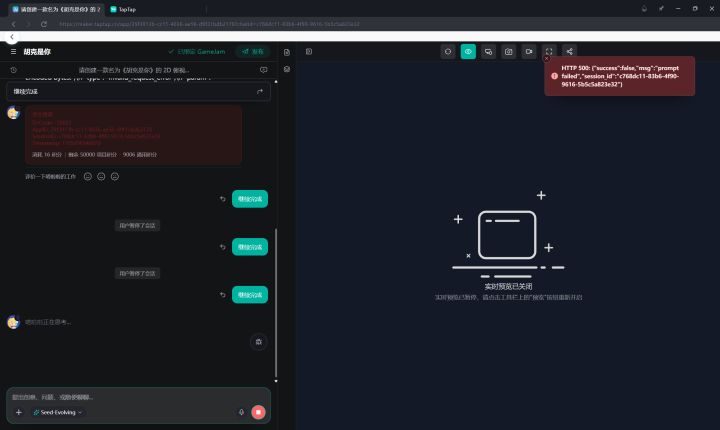
Task: Select the red error message block
Action: coord(134,135)
